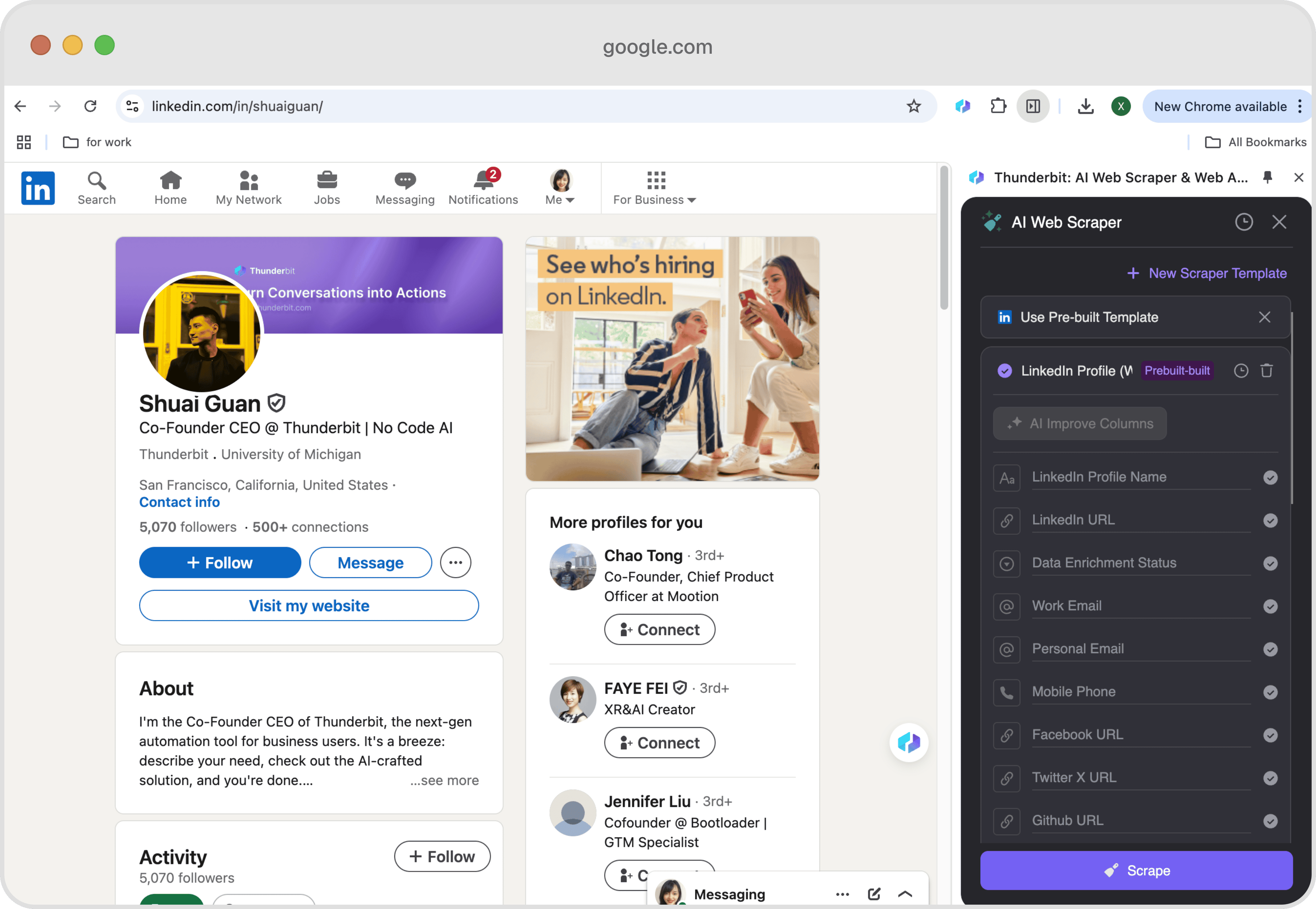1316x909 pixels.
Task: Compose a new message in Messaging overlay
Action: pyautogui.click(x=874, y=894)
